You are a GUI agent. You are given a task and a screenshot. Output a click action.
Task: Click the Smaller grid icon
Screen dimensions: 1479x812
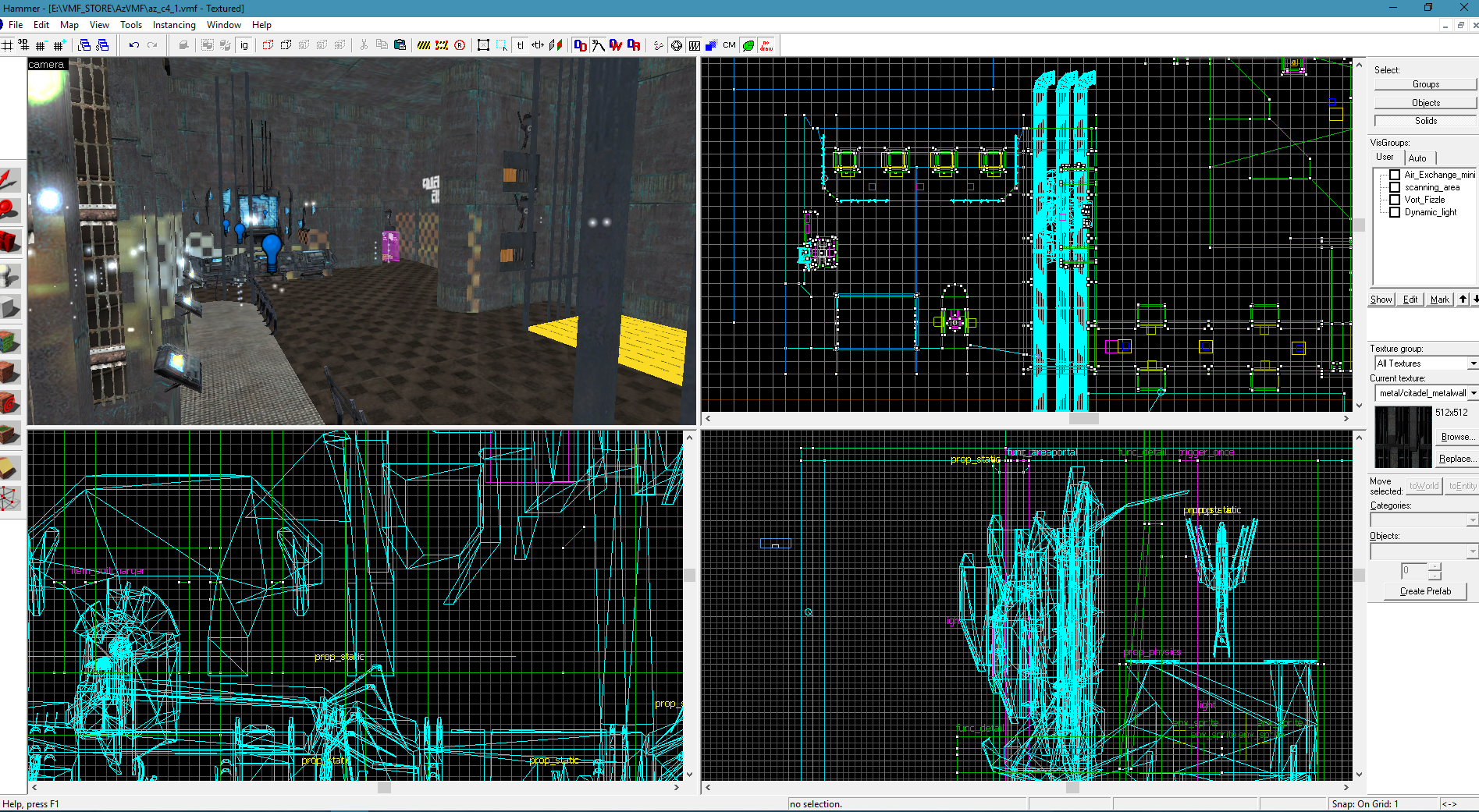tap(41, 45)
